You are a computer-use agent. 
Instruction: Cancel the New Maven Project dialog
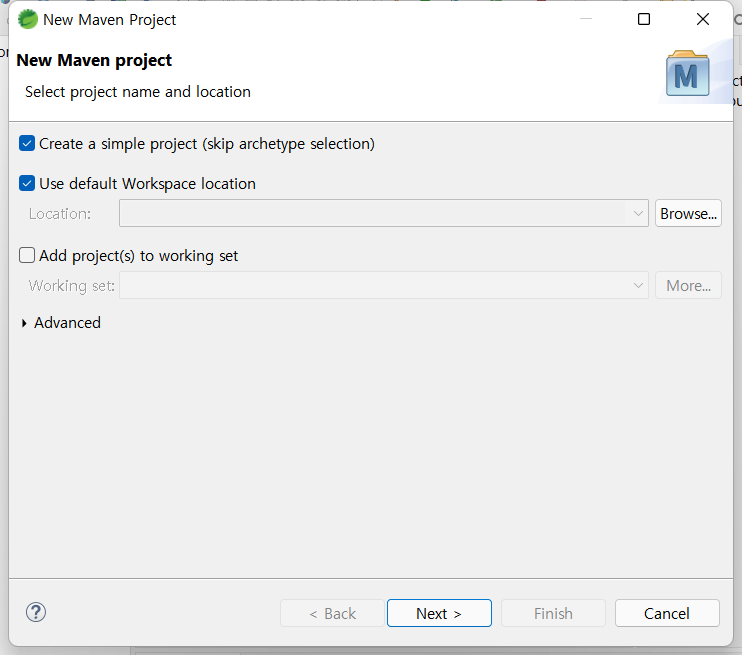pyautogui.click(x=667, y=613)
